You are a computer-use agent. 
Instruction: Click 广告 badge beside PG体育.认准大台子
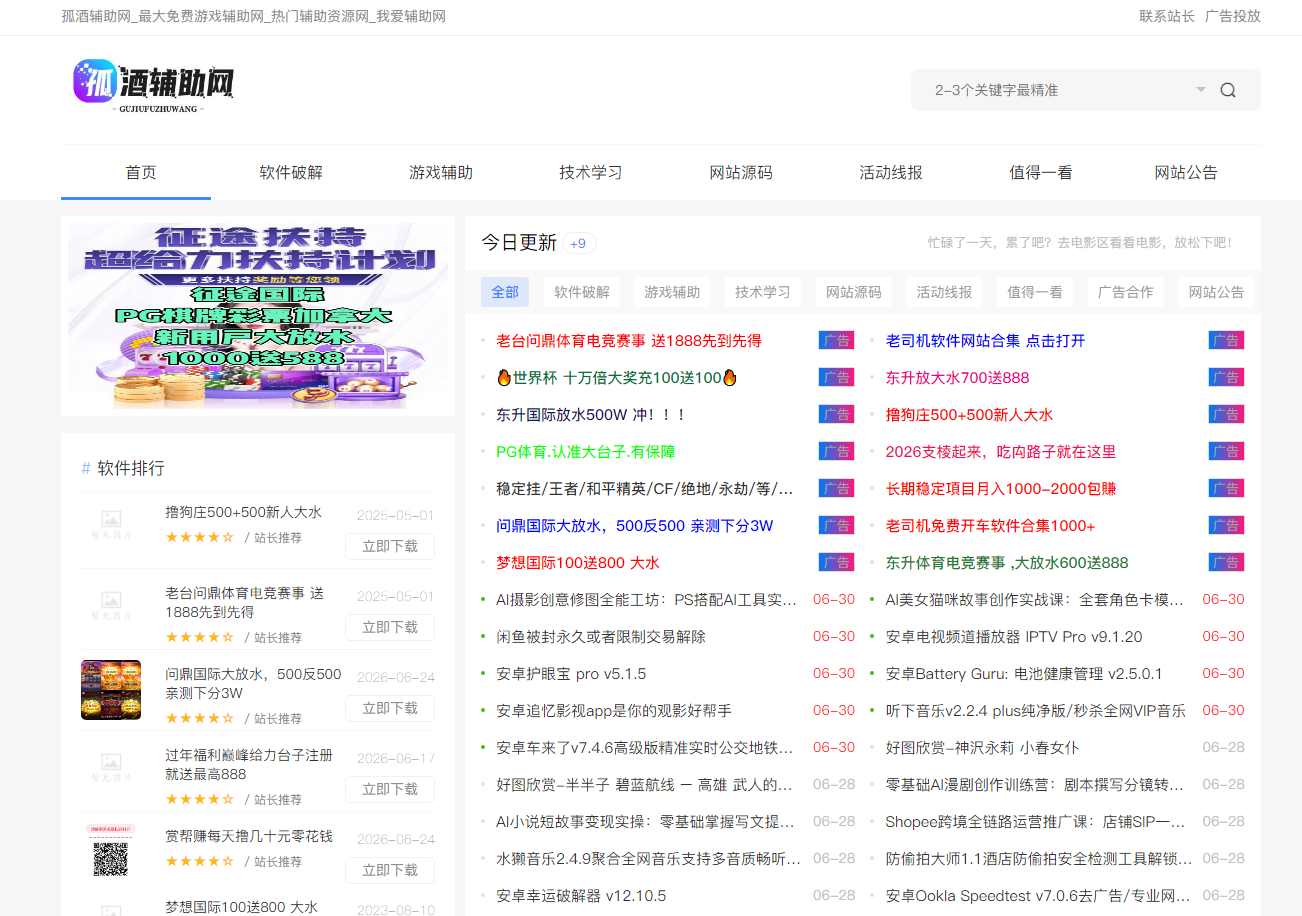836,451
